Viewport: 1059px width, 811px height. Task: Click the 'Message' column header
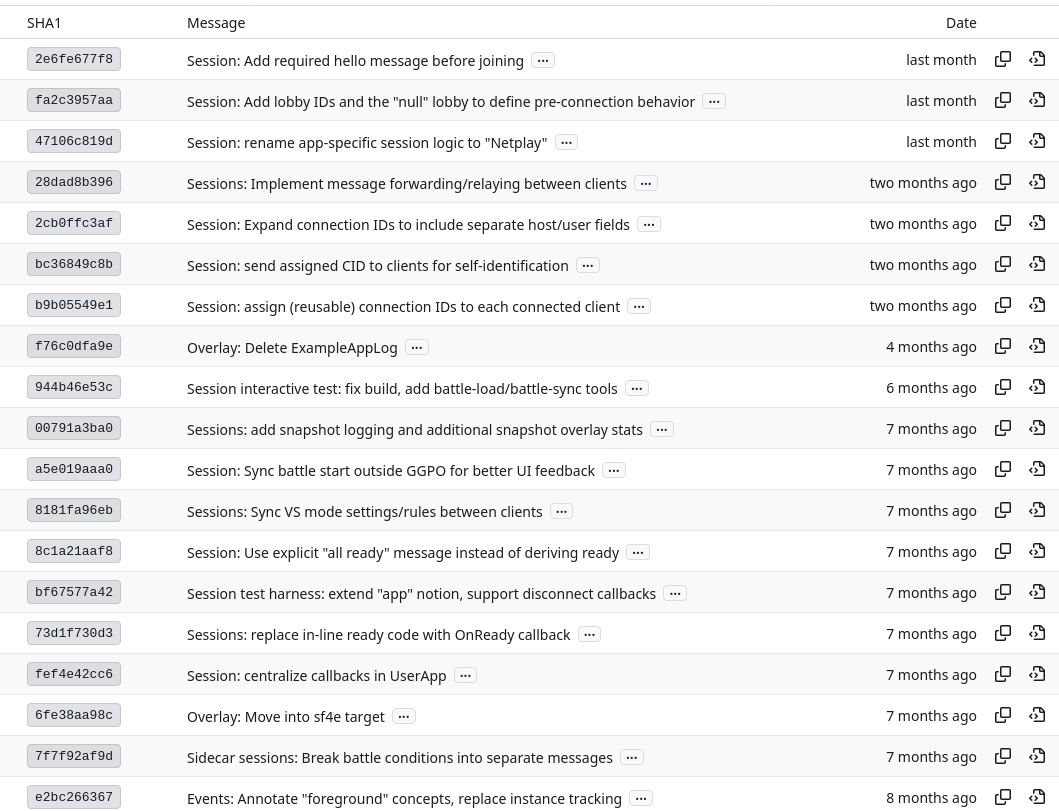tap(216, 23)
